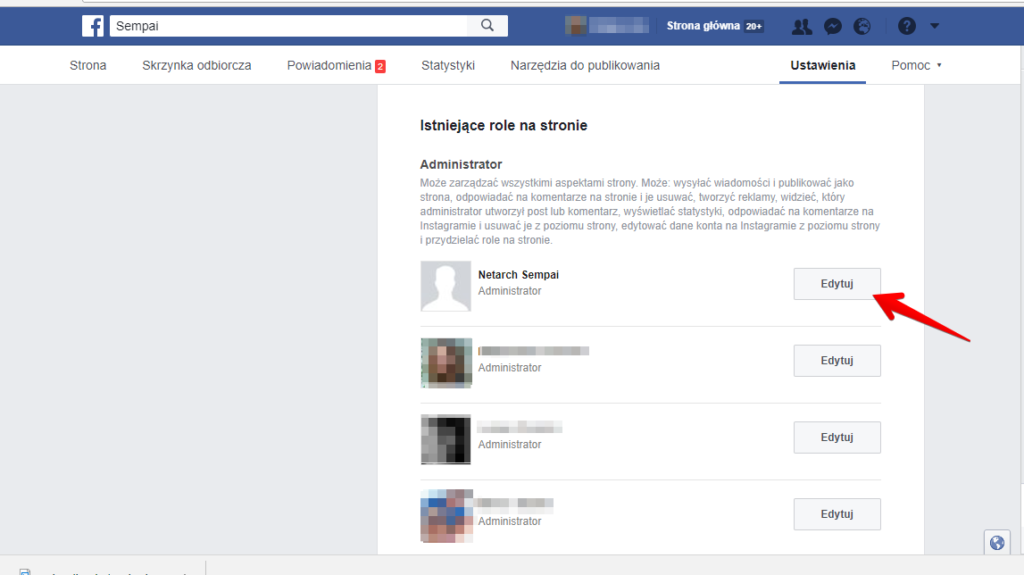Click Edytuj for the second administrator
The width and height of the screenshot is (1024, 575).
pyautogui.click(x=837, y=361)
